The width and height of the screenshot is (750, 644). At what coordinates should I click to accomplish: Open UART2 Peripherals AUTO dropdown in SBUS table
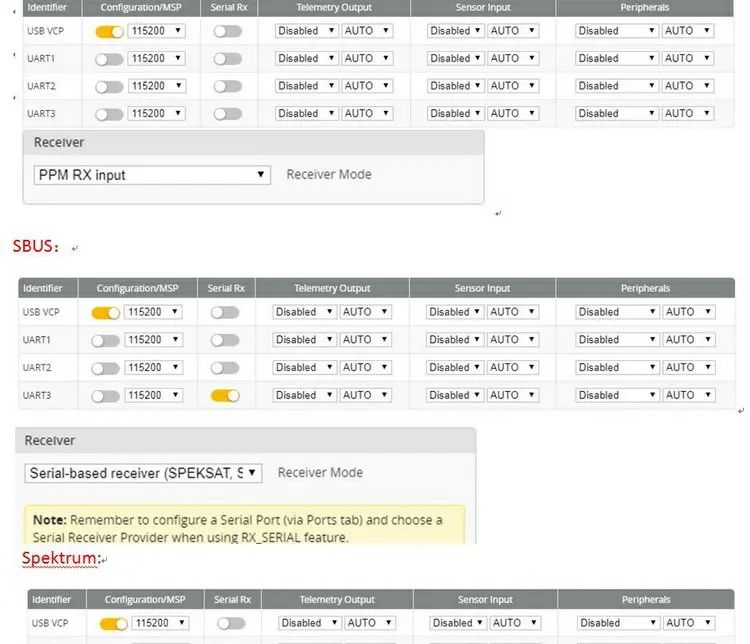click(x=689, y=367)
